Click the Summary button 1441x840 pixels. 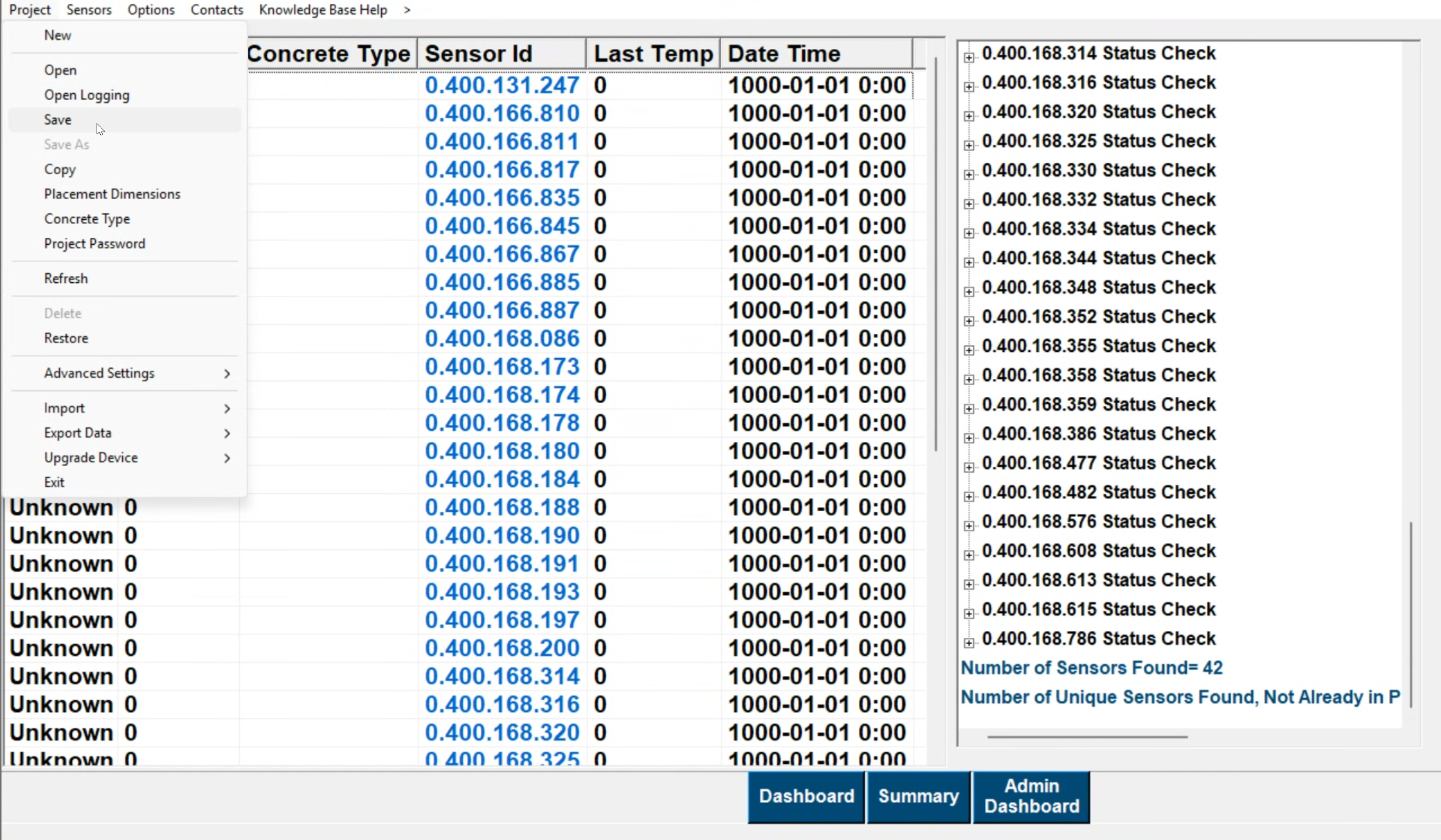(x=918, y=797)
